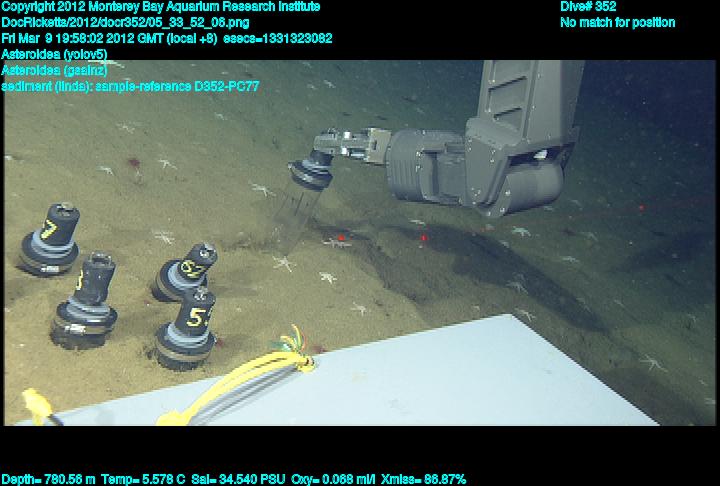The image size is (720, 486).
Task: Select the 'Asteroidea (yolov5)' annotation
Action: (x=54, y=55)
